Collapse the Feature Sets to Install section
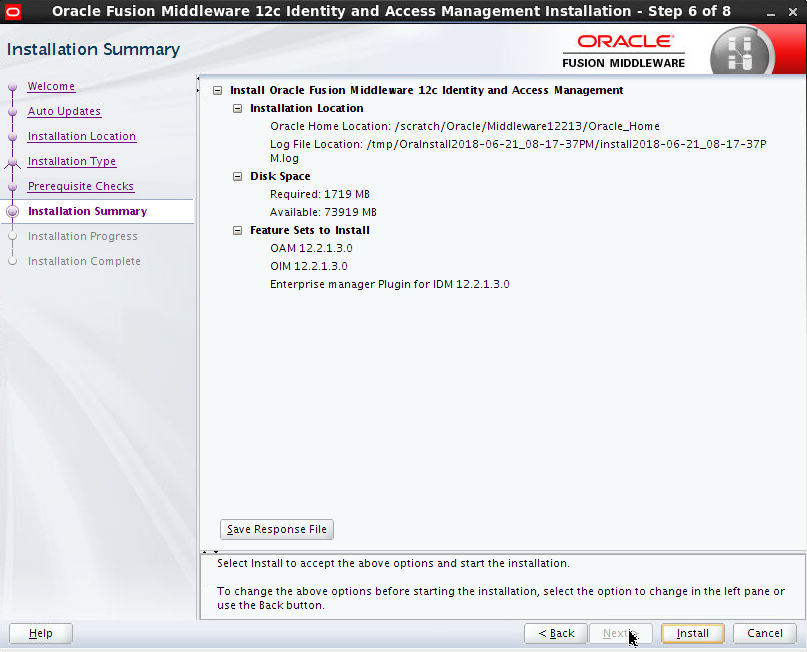This screenshot has width=807, height=652. pos(237,231)
